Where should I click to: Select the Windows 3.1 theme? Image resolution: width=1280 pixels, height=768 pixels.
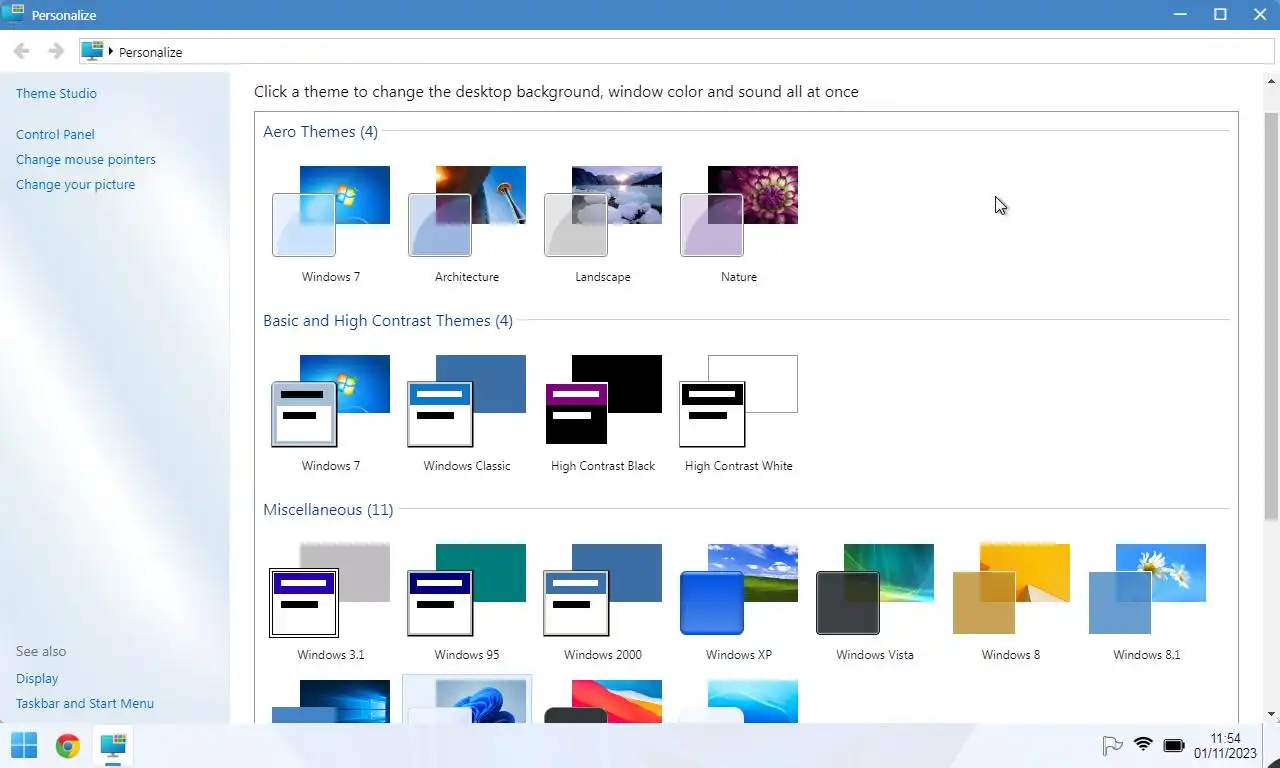(331, 602)
